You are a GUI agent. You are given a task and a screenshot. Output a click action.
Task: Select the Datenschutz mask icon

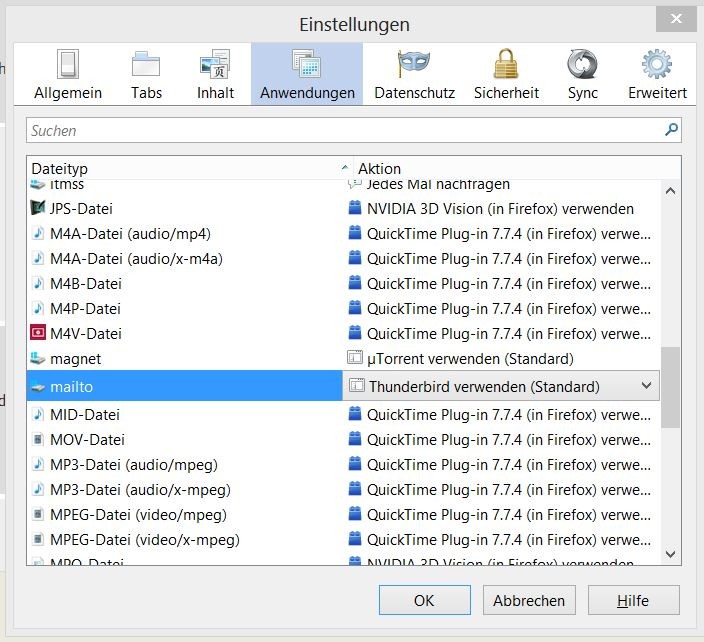point(414,66)
